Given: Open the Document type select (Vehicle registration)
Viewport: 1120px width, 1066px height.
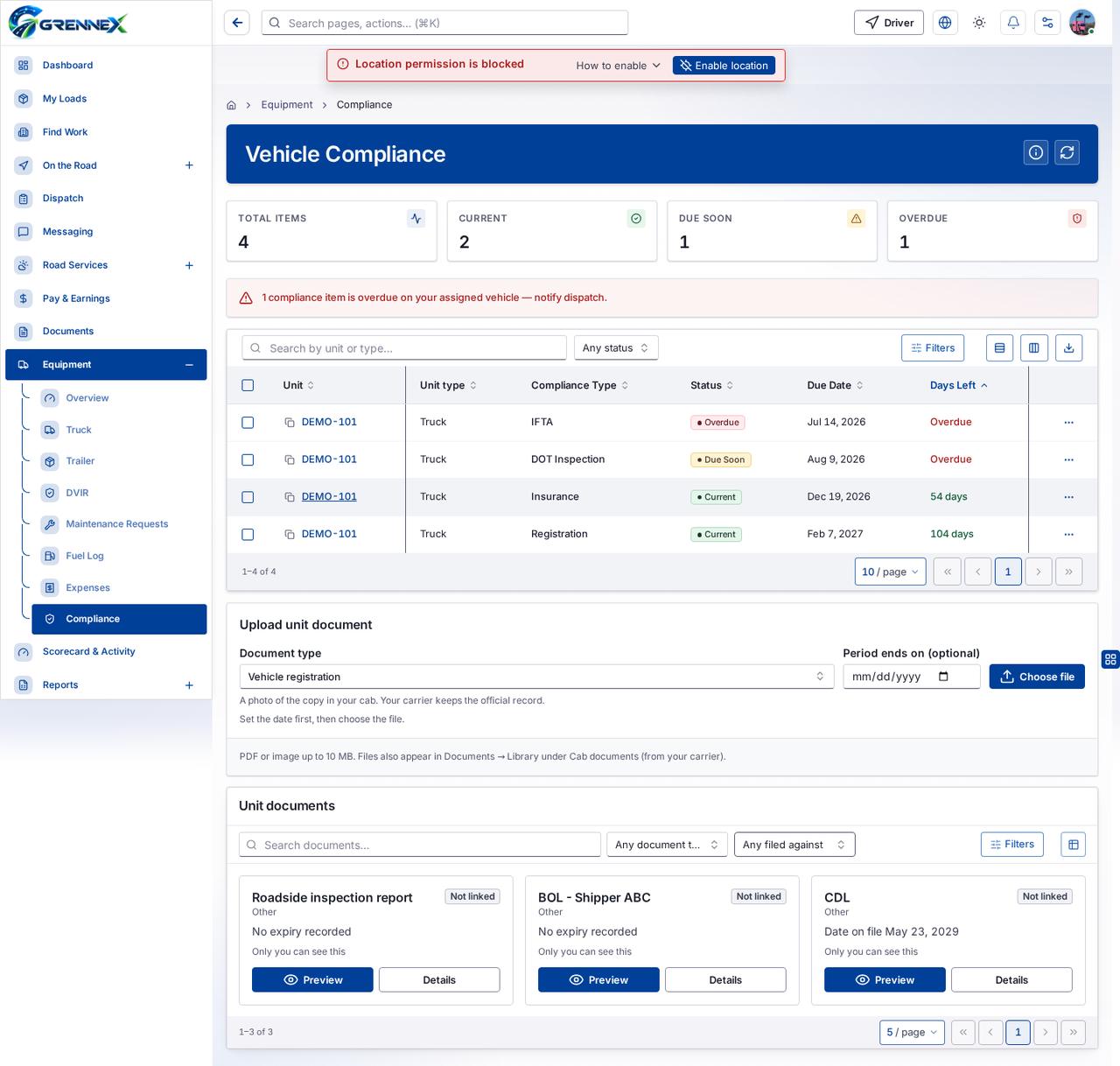Looking at the screenshot, I should pos(536,677).
